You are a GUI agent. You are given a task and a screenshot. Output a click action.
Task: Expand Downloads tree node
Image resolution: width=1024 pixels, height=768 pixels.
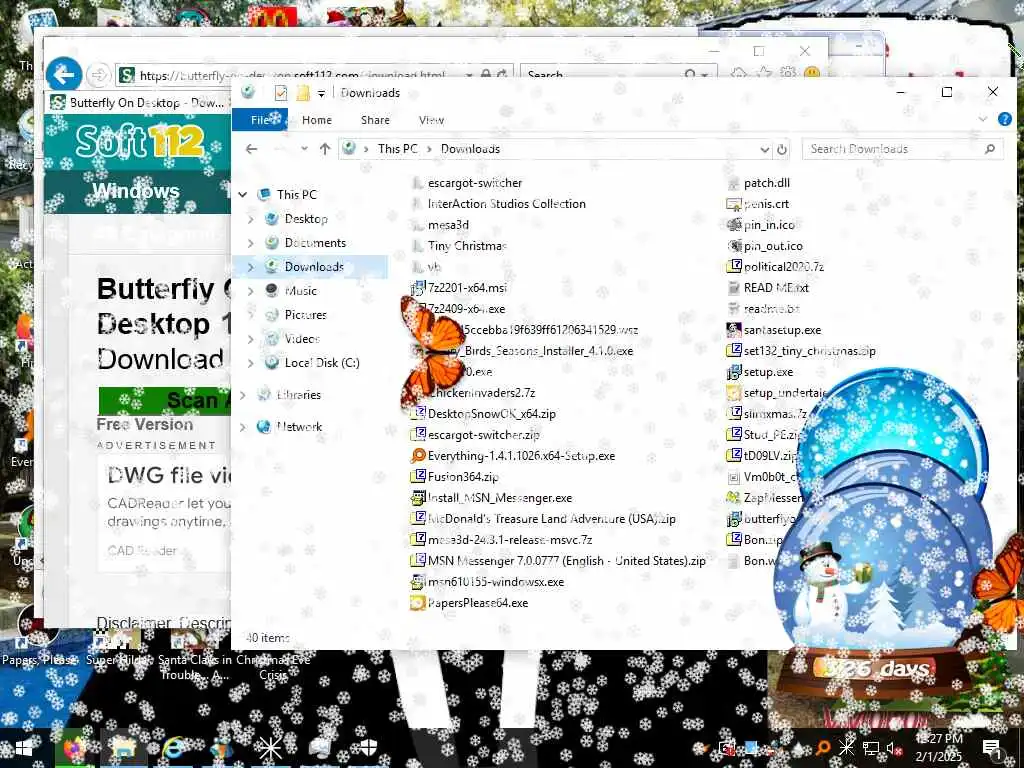[251, 266]
